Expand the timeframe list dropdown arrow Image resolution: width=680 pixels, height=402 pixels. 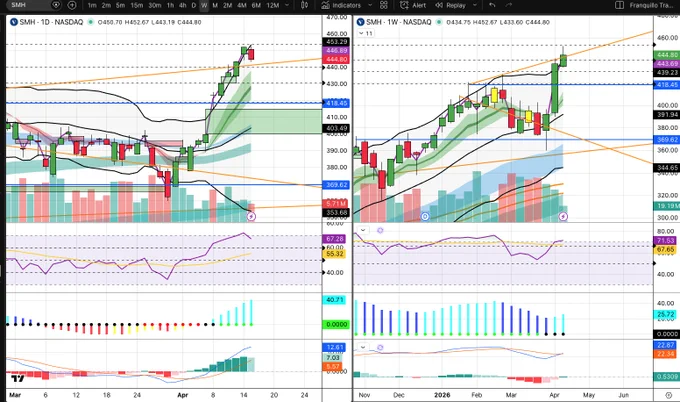288,6
